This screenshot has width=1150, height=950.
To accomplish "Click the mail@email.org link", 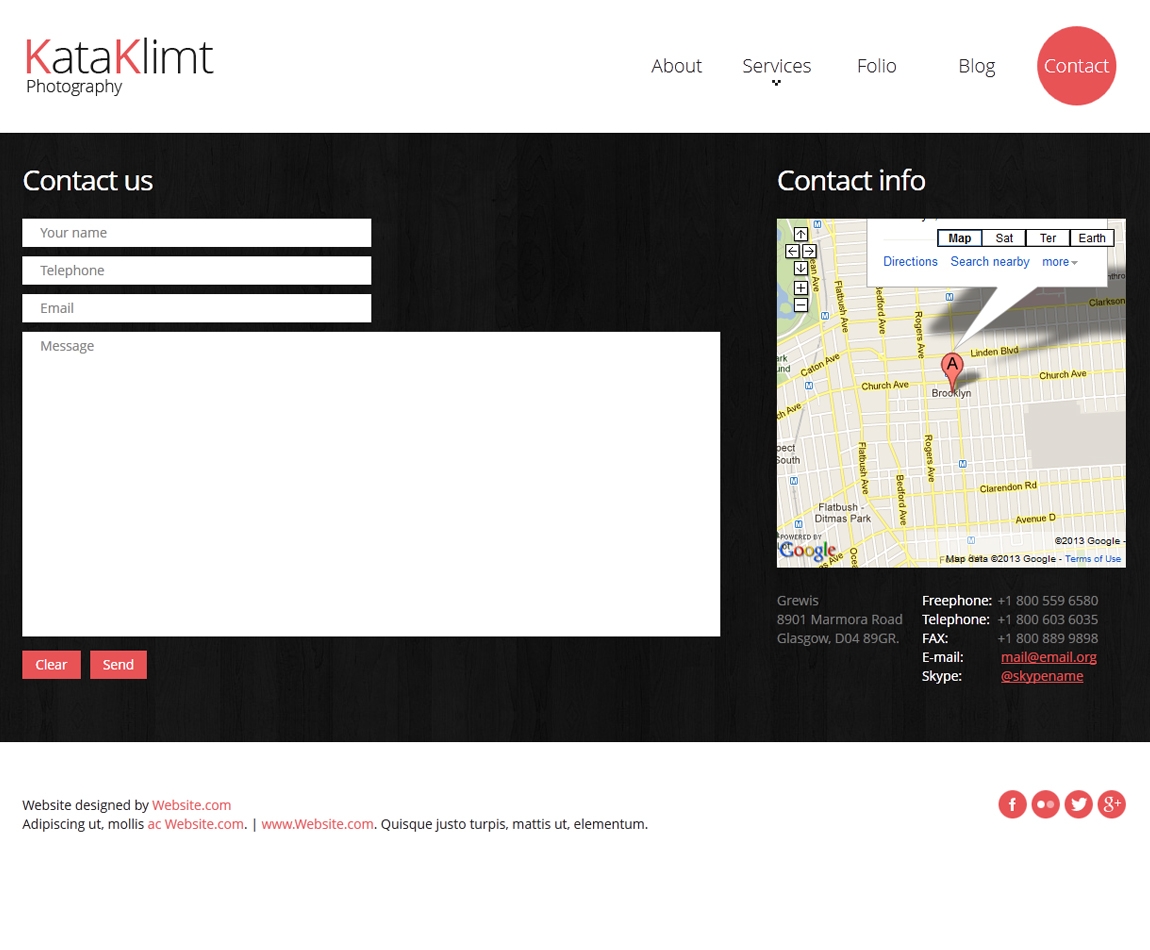I will coord(1048,657).
